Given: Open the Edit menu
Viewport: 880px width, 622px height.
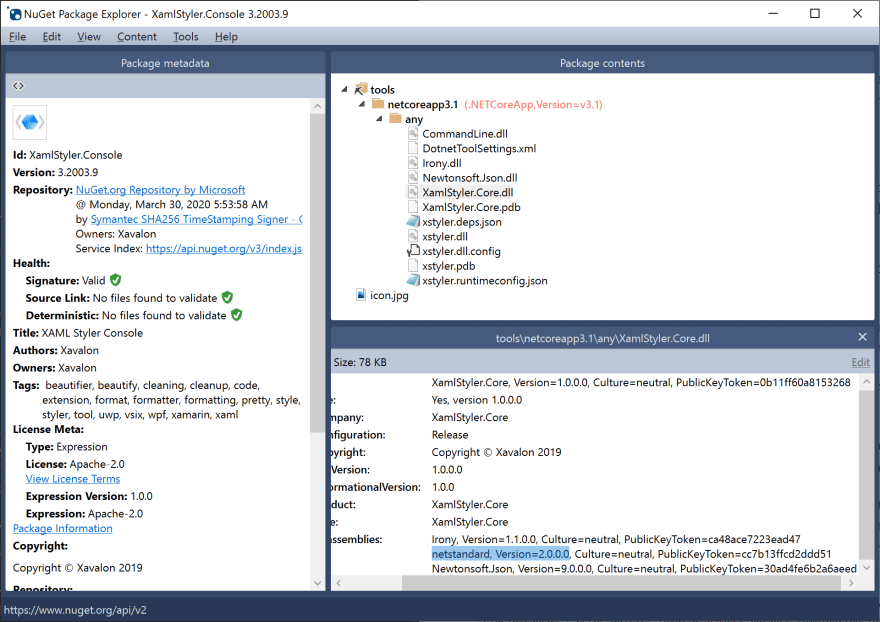Looking at the screenshot, I should point(52,36).
